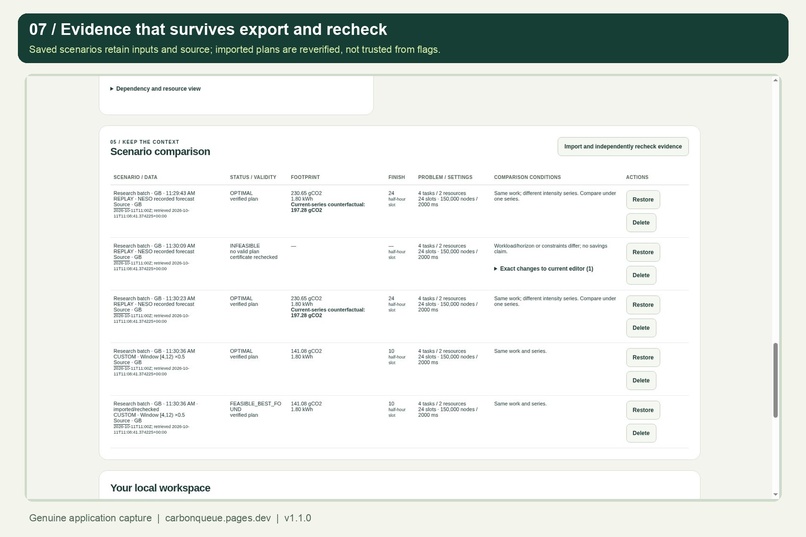Viewport: 806px width, 537px height.
Task: Delete the custom window 11:30:36 scenario
Action: (640, 380)
